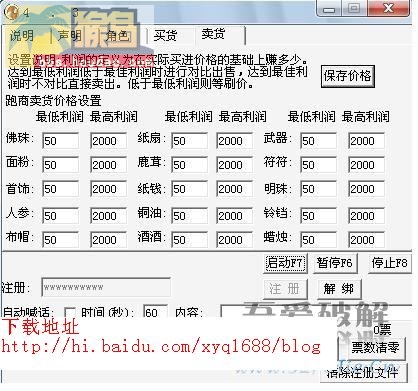Screen dimensions: 418x391
Task: Click 桐油 maximum profit field
Action: coord(234,216)
